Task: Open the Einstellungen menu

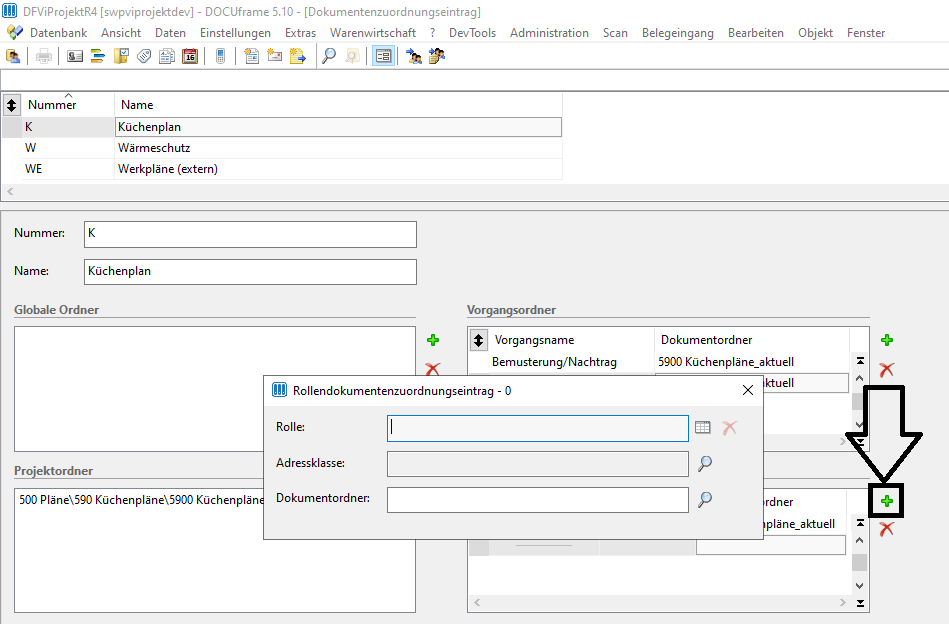Action: pos(235,33)
